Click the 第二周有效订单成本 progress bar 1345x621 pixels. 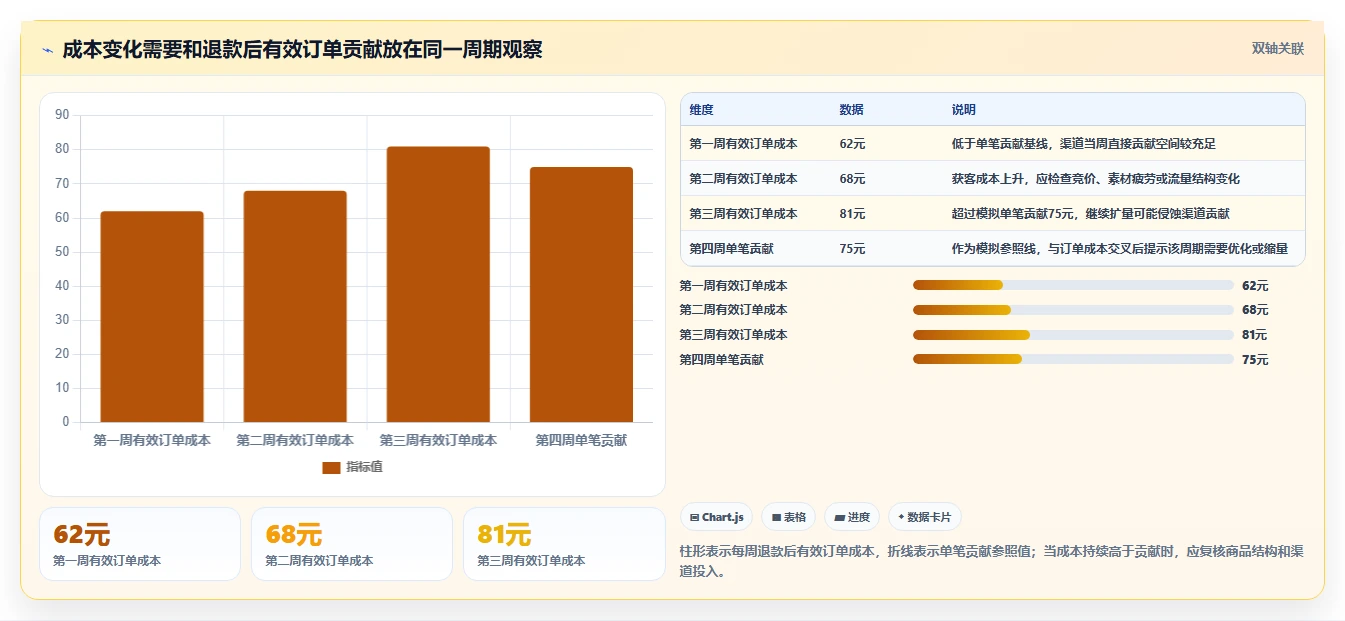click(x=1073, y=310)
